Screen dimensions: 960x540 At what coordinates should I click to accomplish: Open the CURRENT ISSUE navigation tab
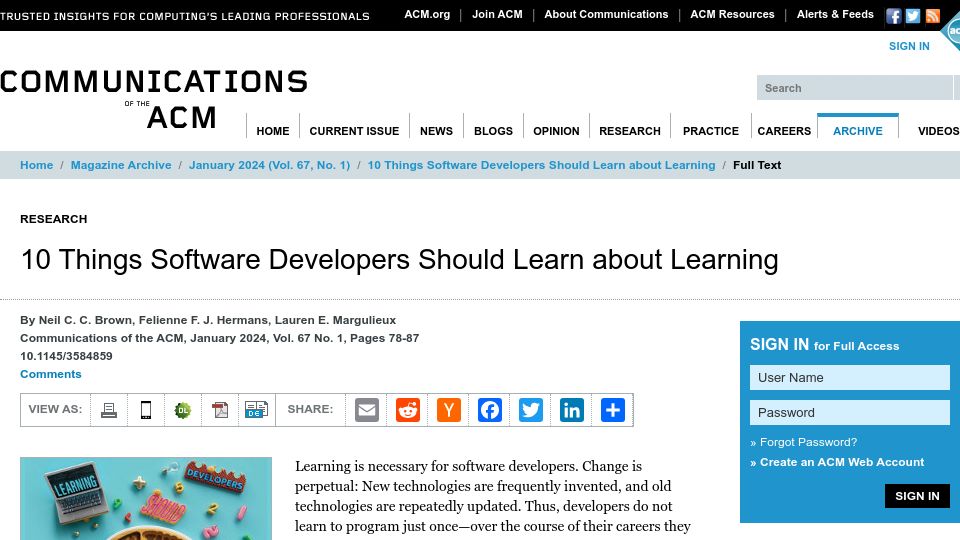click(354, 131)
